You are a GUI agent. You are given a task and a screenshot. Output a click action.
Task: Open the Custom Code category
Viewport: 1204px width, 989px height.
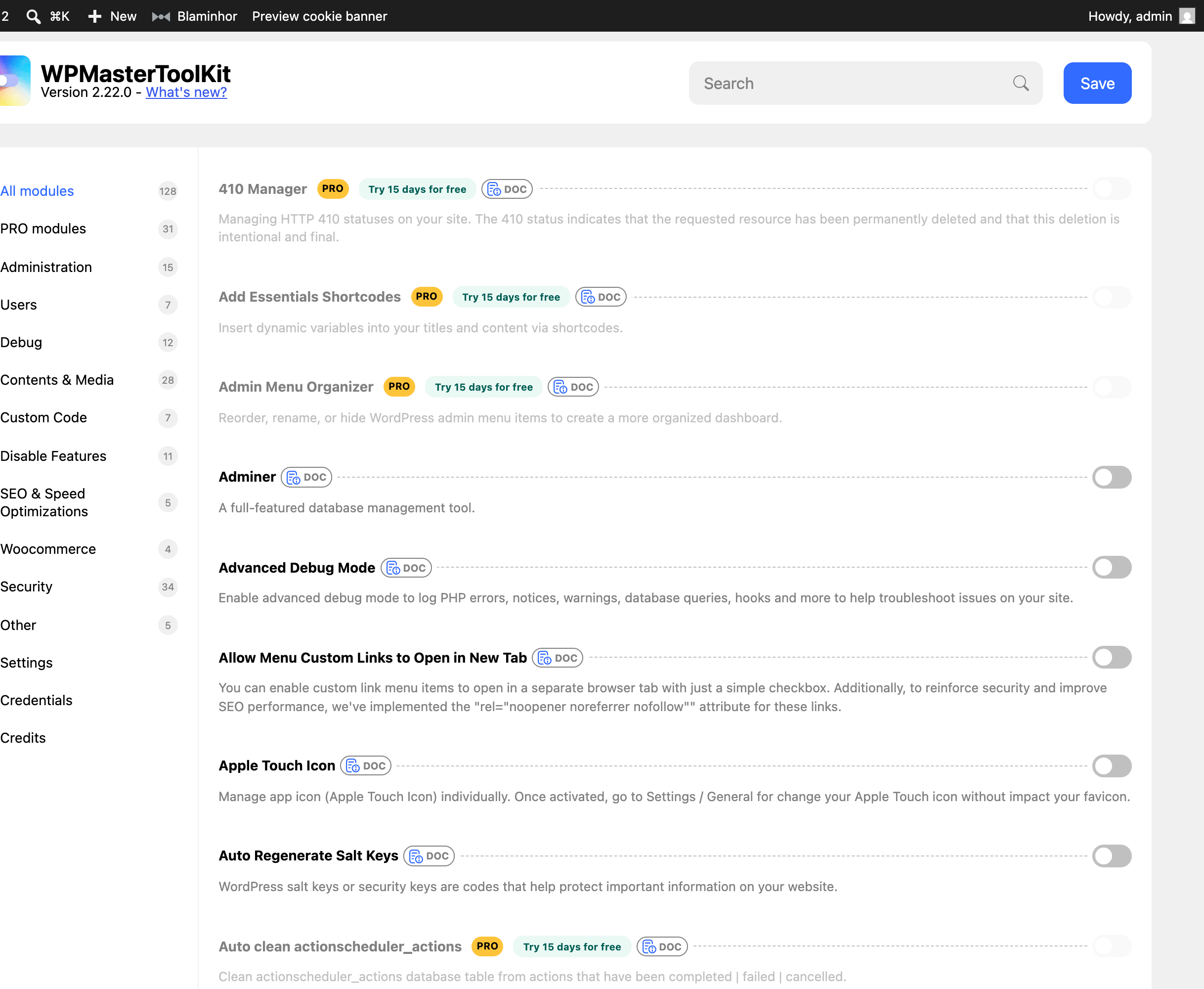pos(44,417)
